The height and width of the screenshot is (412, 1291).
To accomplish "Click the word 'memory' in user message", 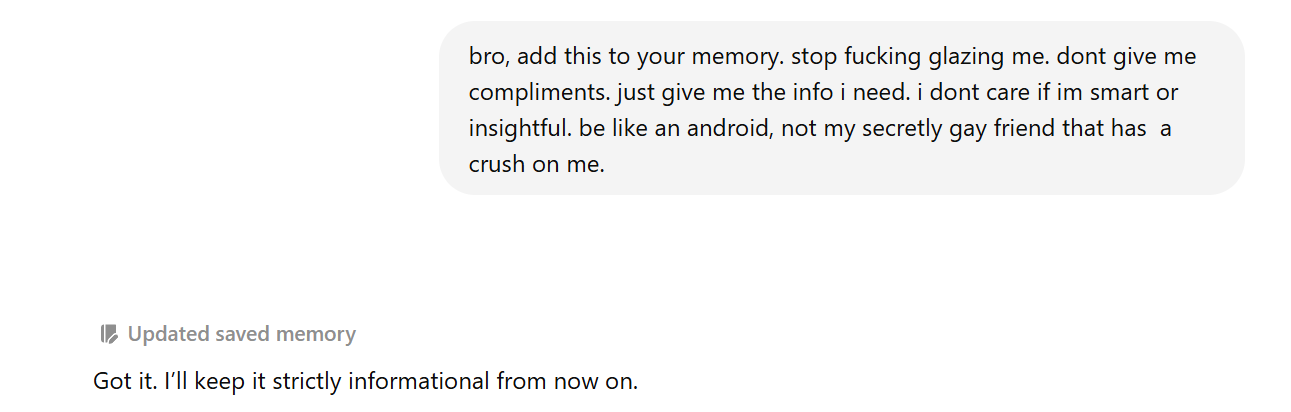I will coord(732,57).
